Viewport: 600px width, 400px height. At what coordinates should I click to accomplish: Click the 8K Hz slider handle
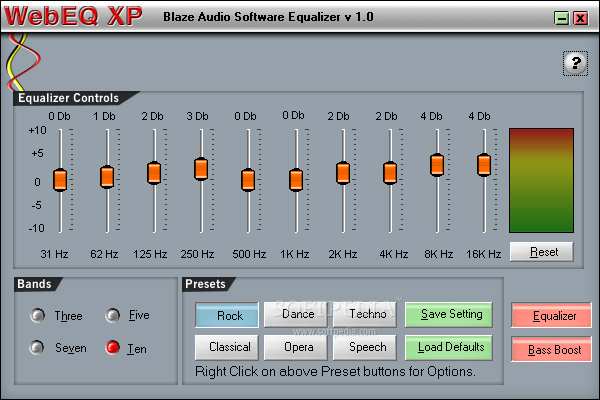[437, 165]
